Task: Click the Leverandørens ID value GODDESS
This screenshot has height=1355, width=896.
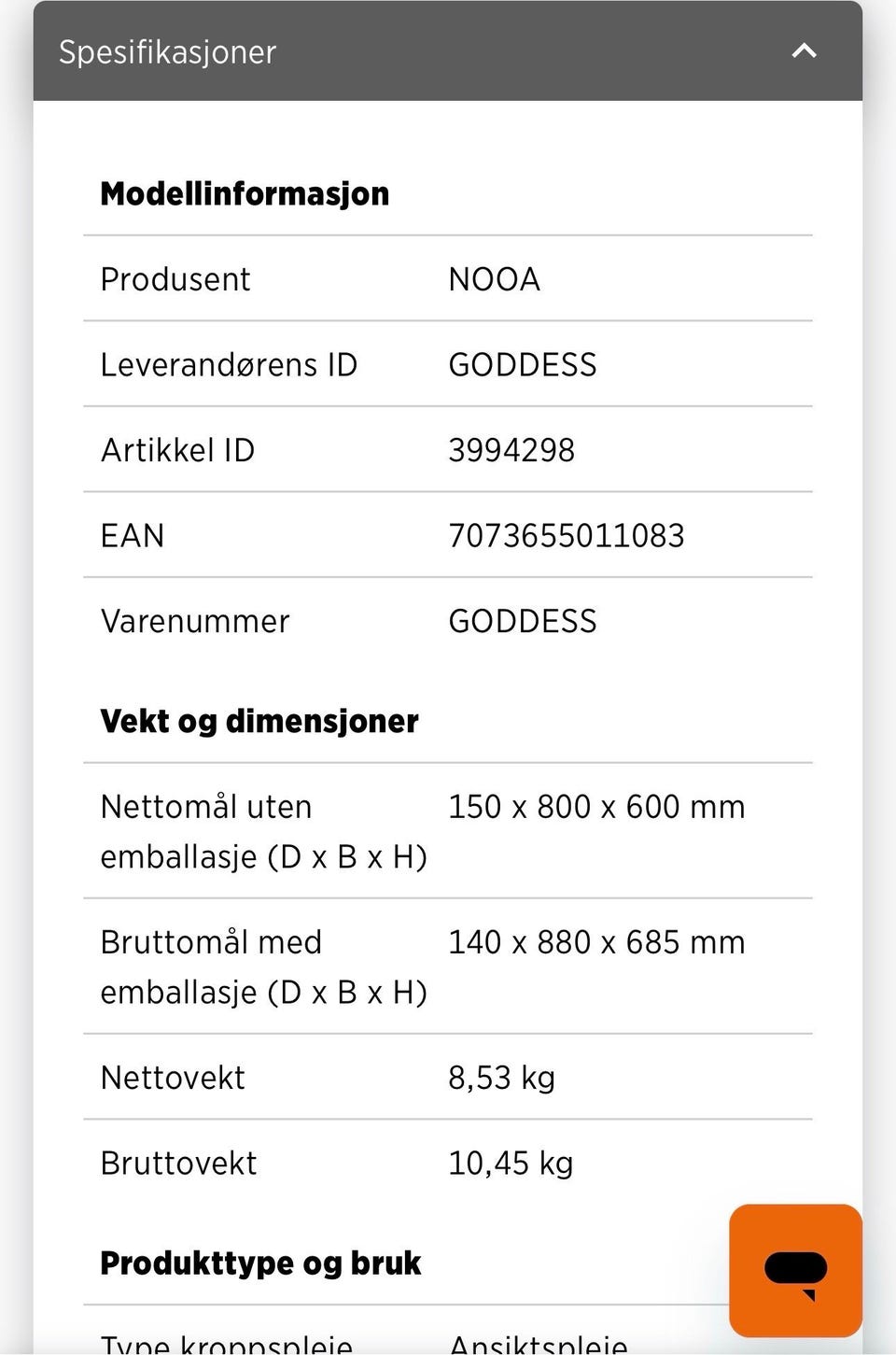Action: pyautogui.click(x=522, y=364)
